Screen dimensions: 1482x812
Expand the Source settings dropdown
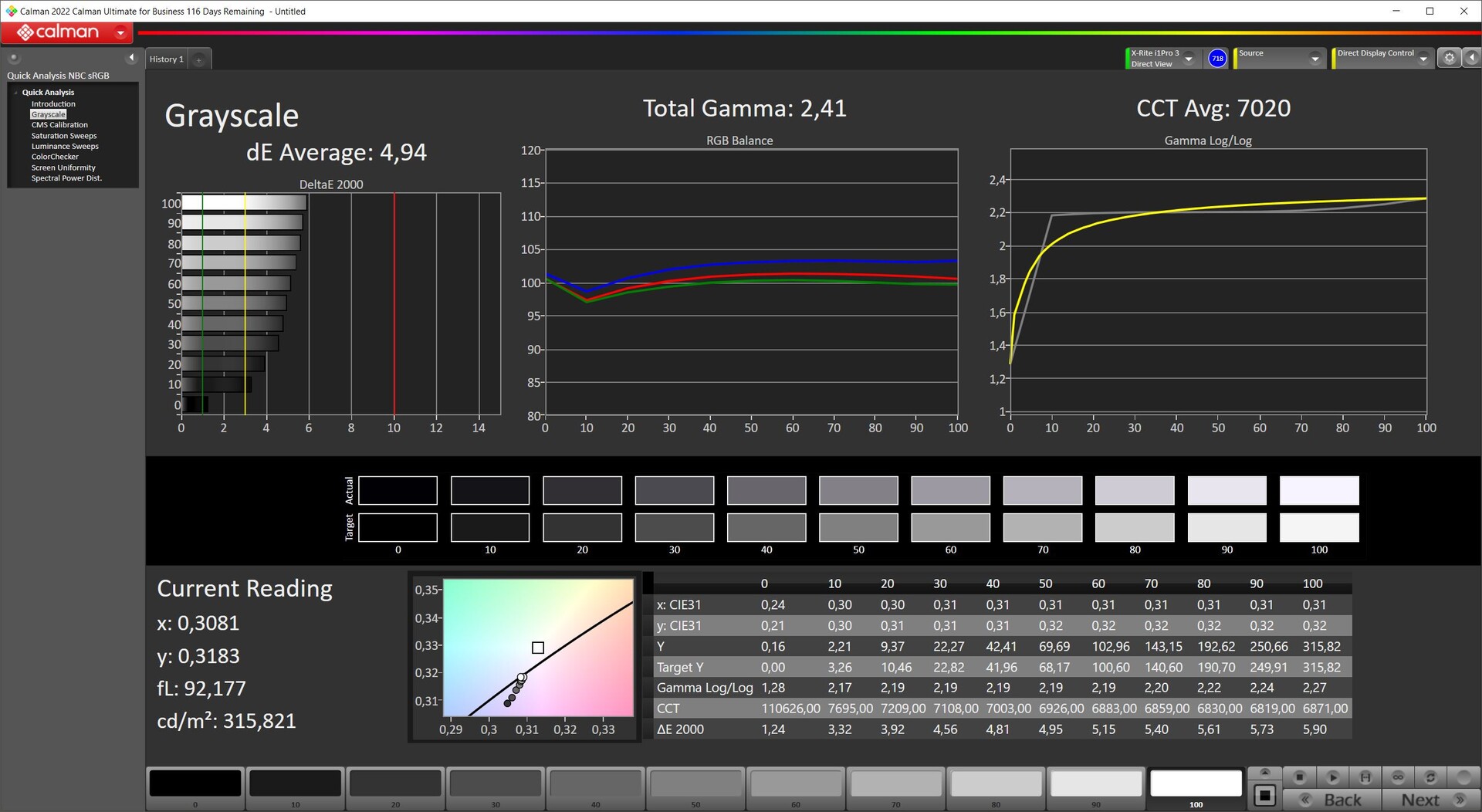coord(1315,59)
